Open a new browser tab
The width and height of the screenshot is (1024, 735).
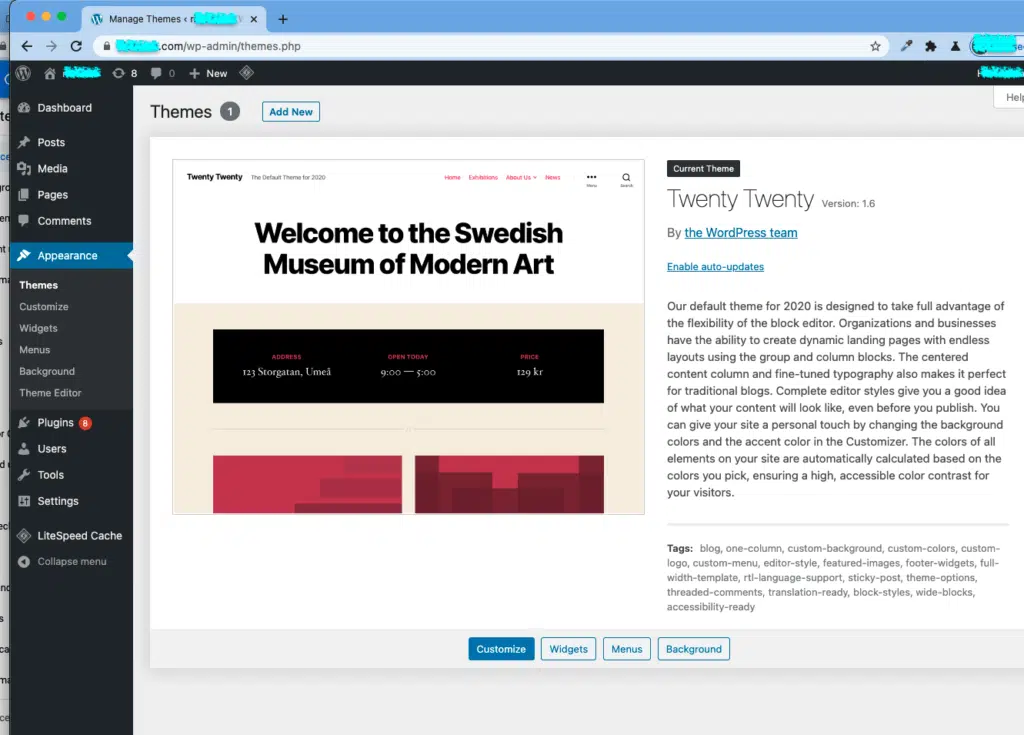[x=283, y=19]
